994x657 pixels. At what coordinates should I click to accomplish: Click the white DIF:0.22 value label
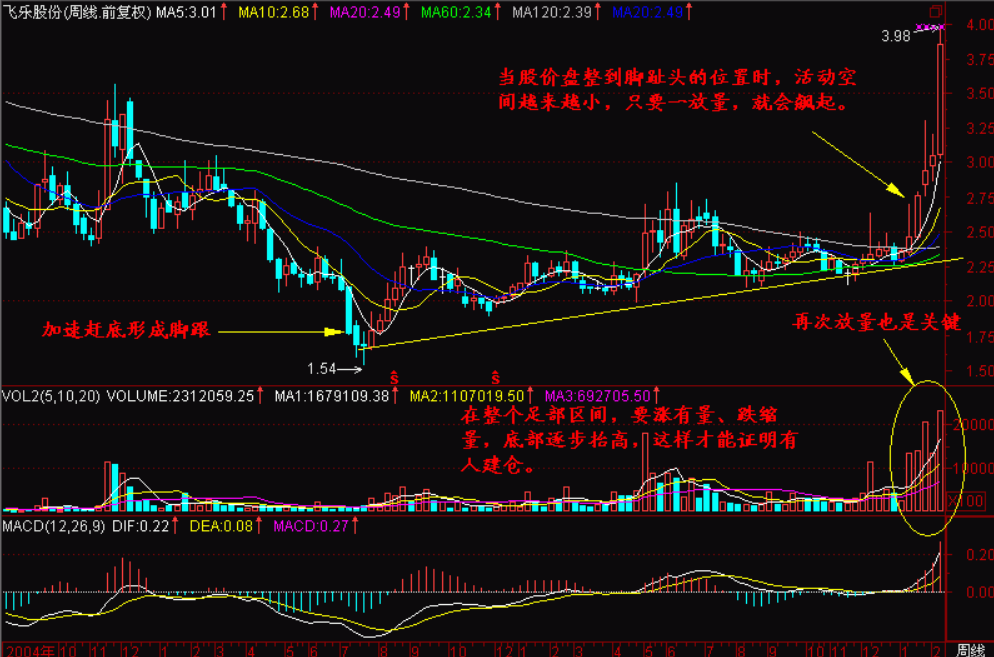[143, 525]
